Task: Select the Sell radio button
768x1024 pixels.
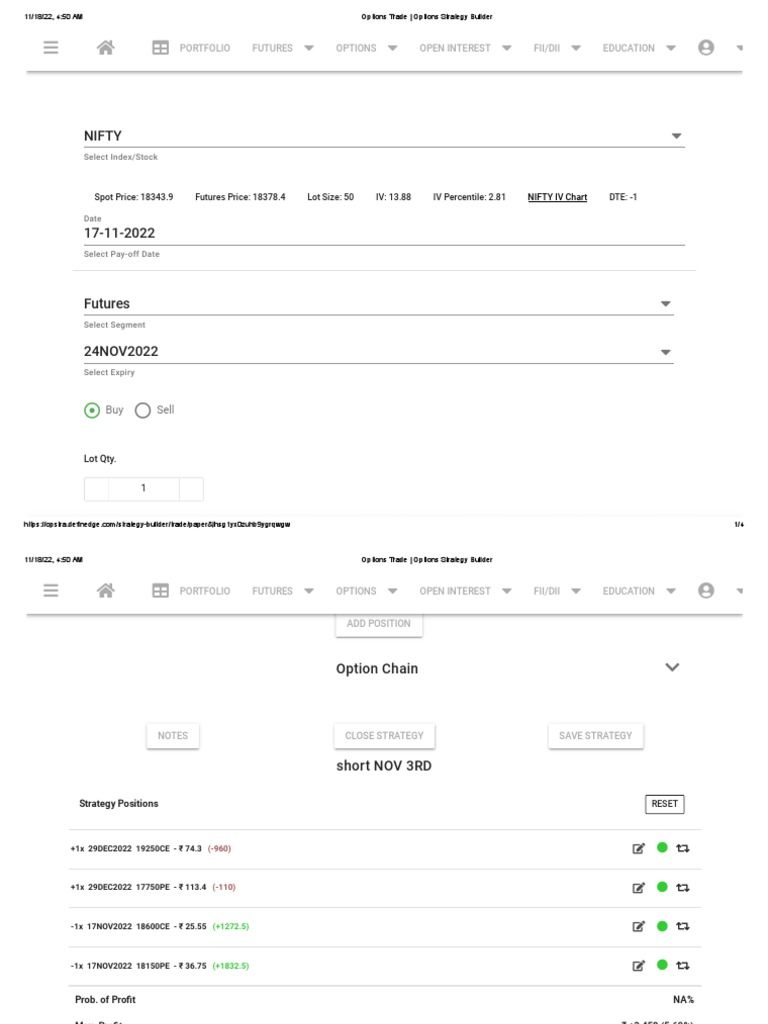Action: point(143,410)
